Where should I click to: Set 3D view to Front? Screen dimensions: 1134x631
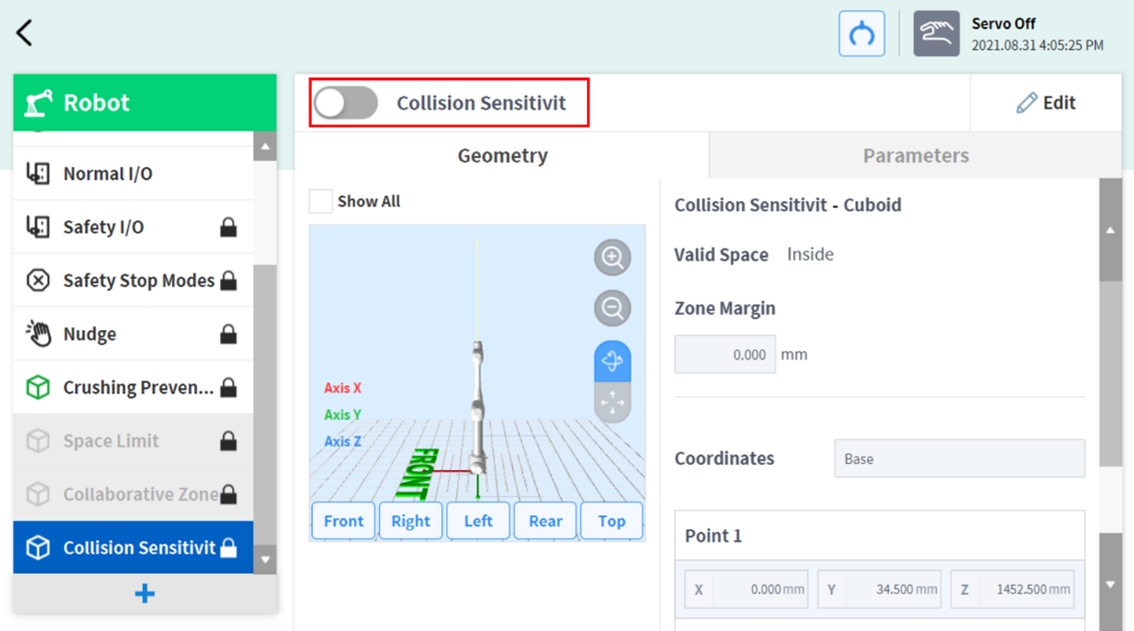point(343,521)
